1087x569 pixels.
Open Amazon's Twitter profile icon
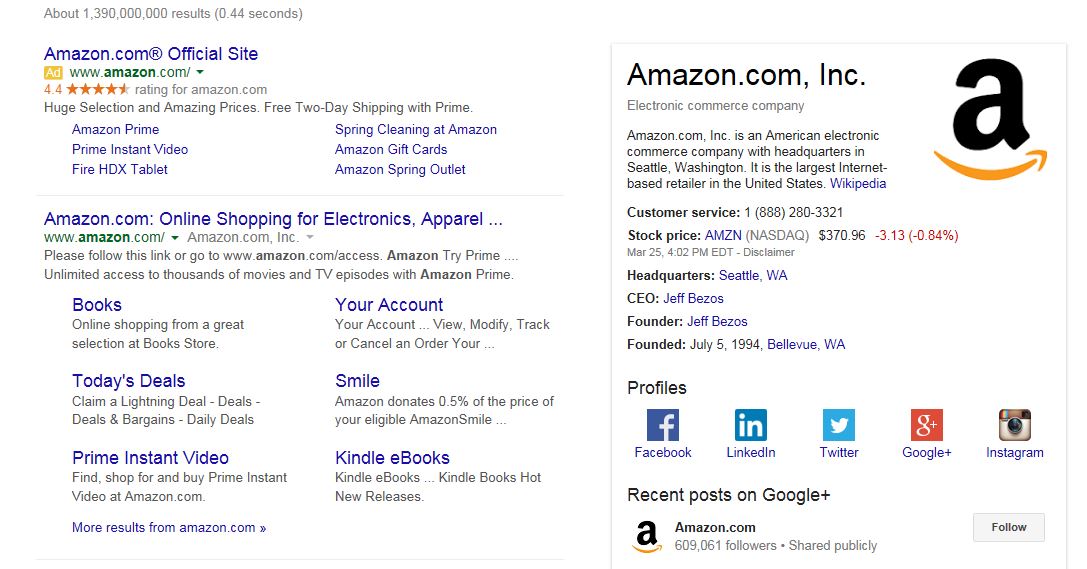[x=839, y=425]
